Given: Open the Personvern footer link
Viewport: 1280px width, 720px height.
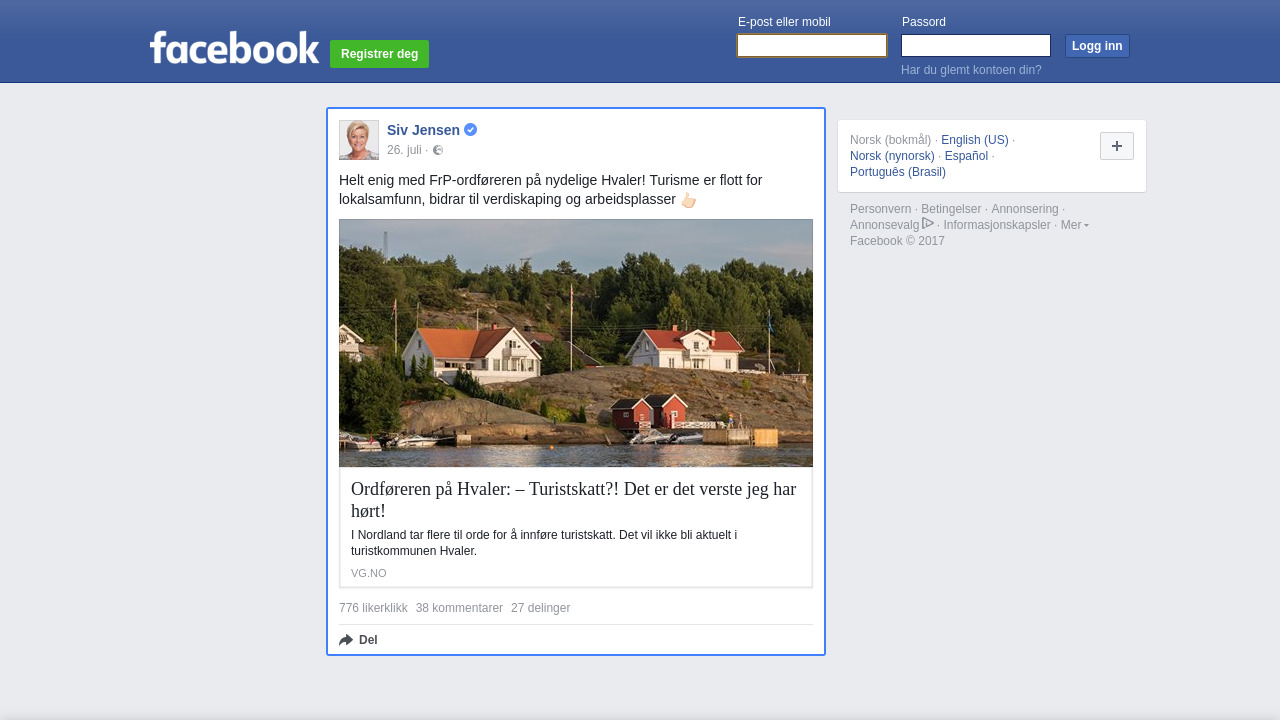Looking at the screenshot, I should pyautogui.click(x=880, y=209).
